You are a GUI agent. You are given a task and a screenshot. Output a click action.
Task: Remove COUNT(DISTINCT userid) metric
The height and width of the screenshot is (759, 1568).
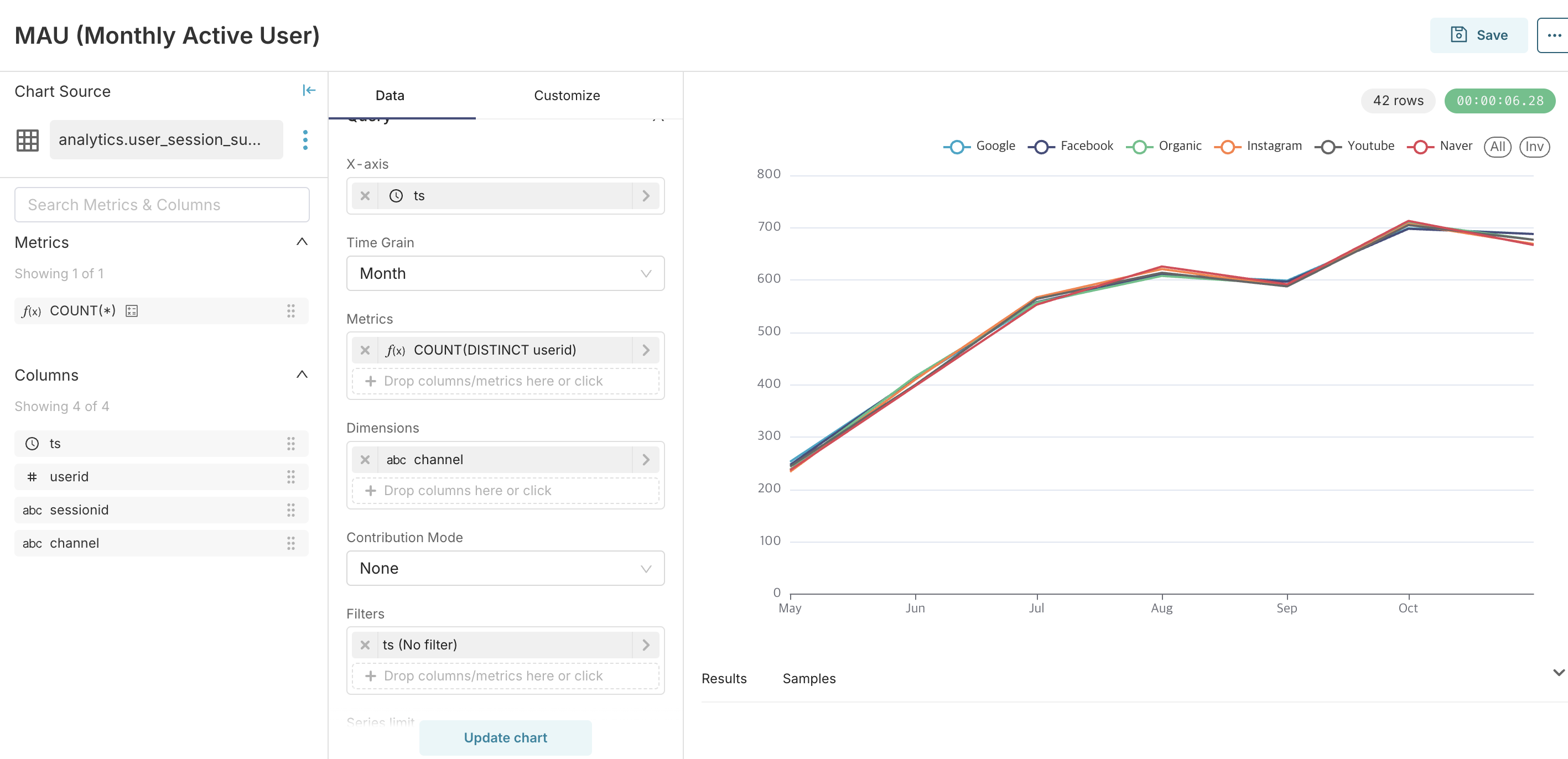coord(365,350)
